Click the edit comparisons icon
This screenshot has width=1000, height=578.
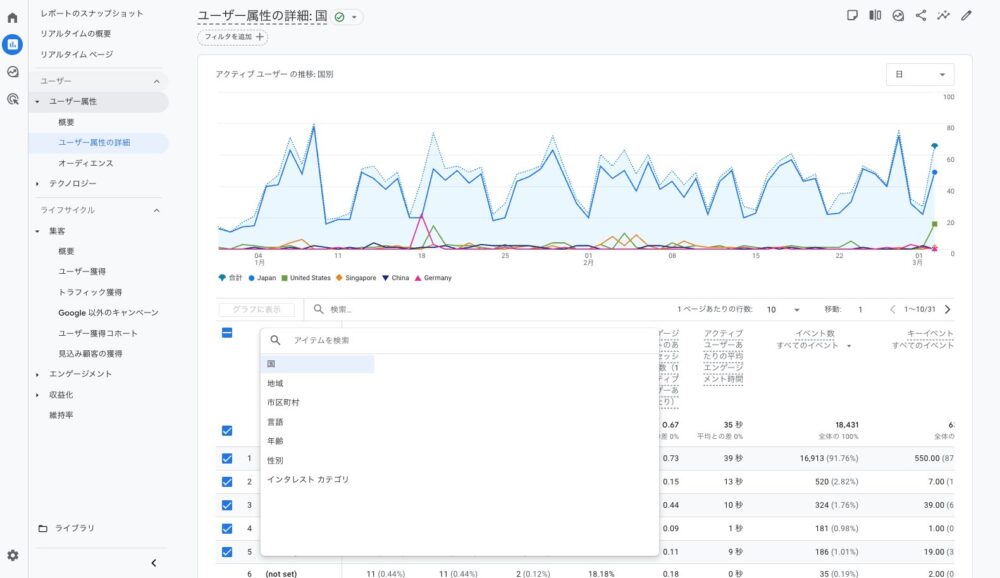(x=875, y=15)
